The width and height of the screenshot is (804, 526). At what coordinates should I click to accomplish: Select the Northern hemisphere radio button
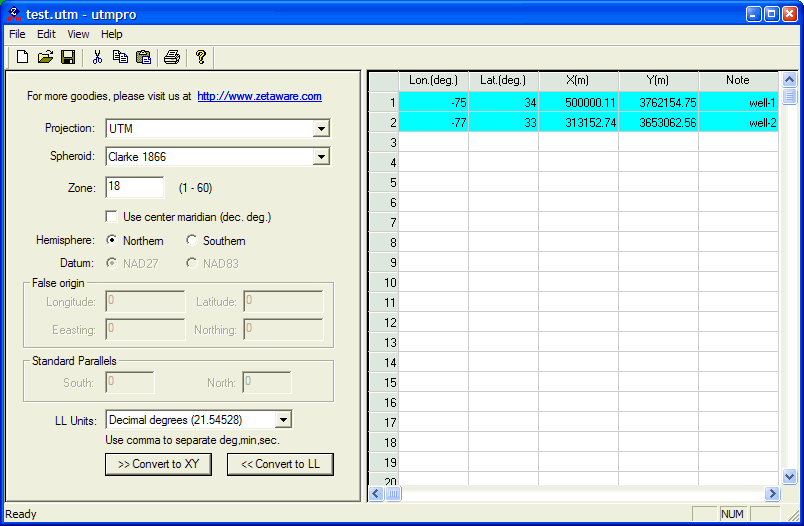tap(112, 241)
